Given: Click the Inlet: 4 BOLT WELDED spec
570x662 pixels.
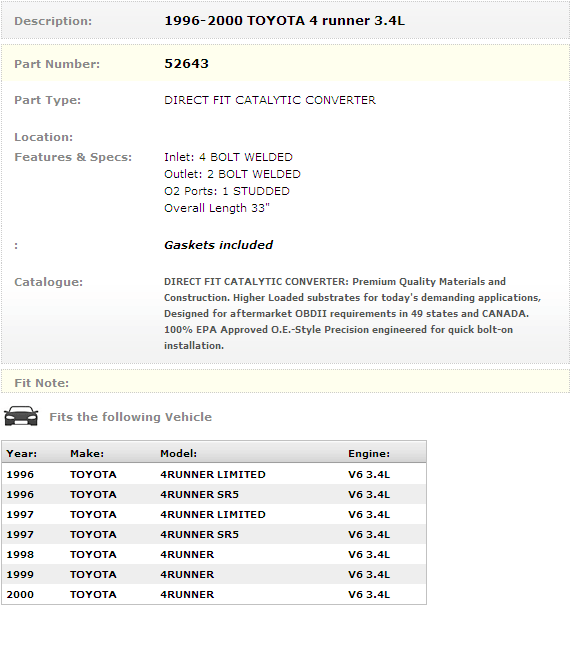Looking at the screenshot, I should click(x=228, y=157).
